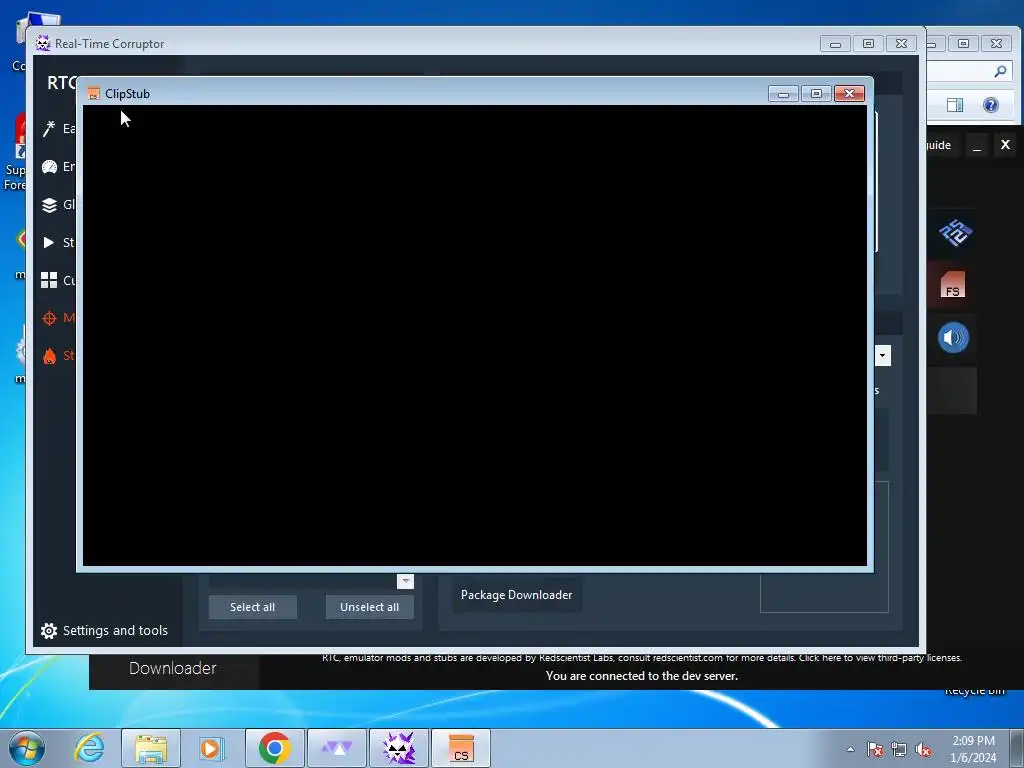Click the blue speaker icon in launcher
1024x768 pixels.
coord(953,338)
